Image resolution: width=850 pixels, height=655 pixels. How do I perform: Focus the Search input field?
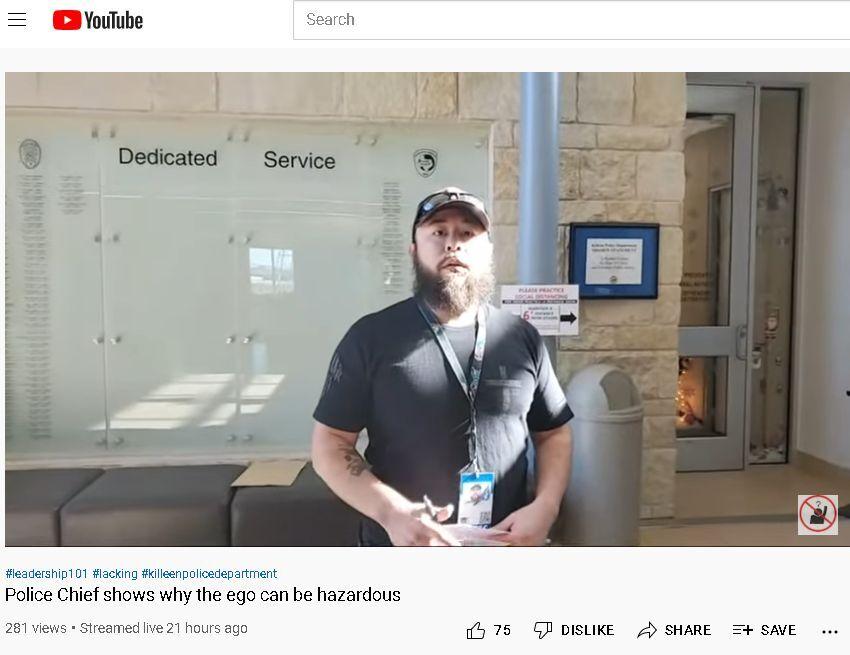(x=571, y=20)
